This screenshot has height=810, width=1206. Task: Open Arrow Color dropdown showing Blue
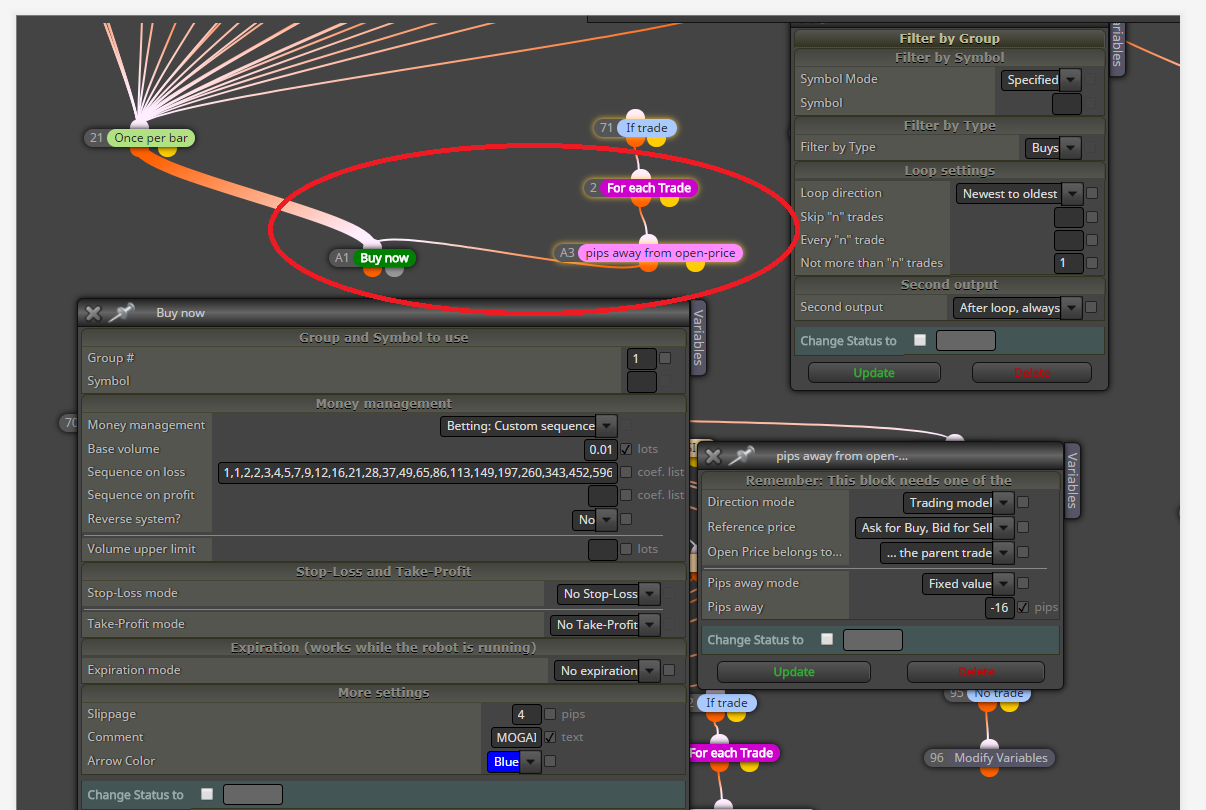click(x=514, y=762)
